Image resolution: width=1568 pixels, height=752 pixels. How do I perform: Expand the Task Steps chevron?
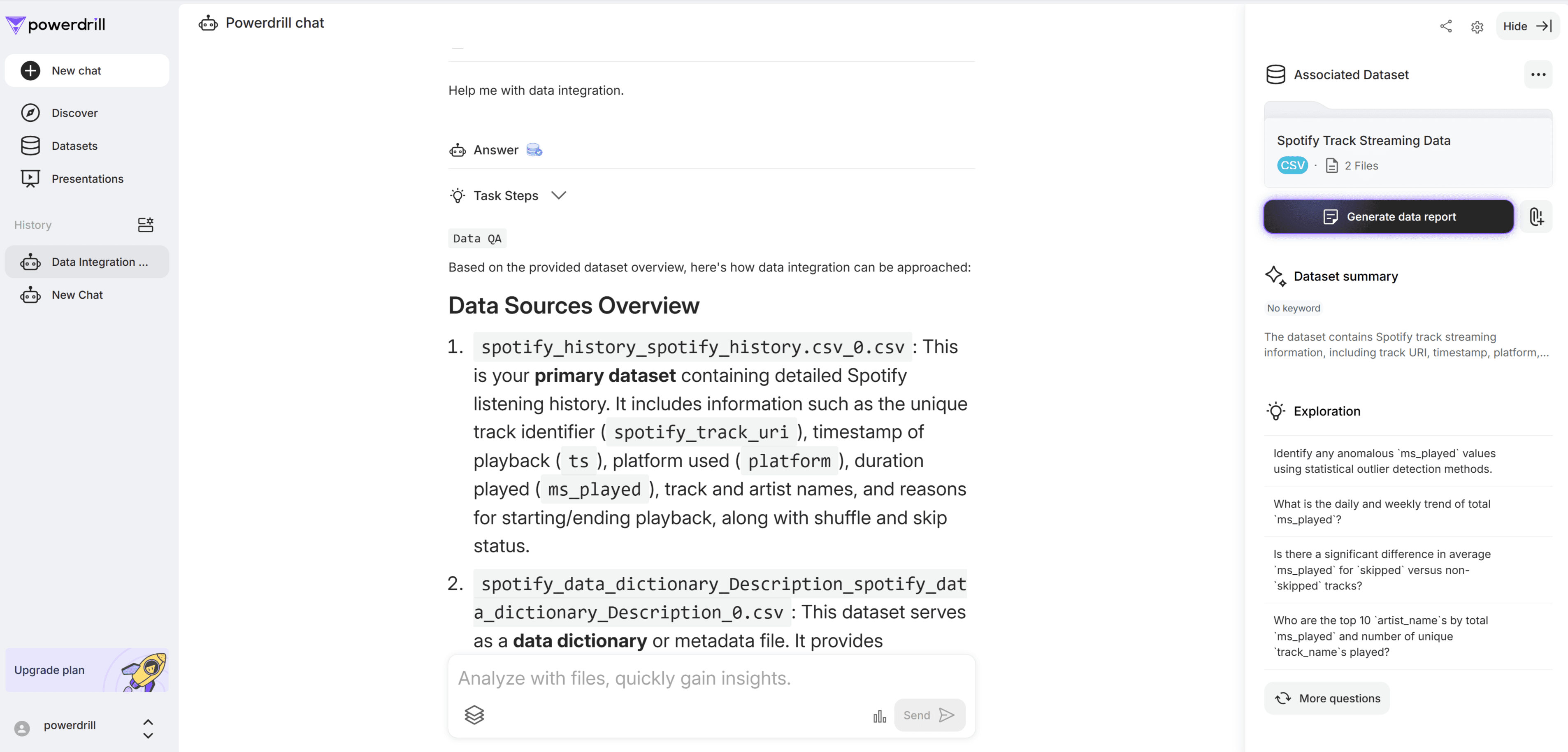click(x=558, y=195)
